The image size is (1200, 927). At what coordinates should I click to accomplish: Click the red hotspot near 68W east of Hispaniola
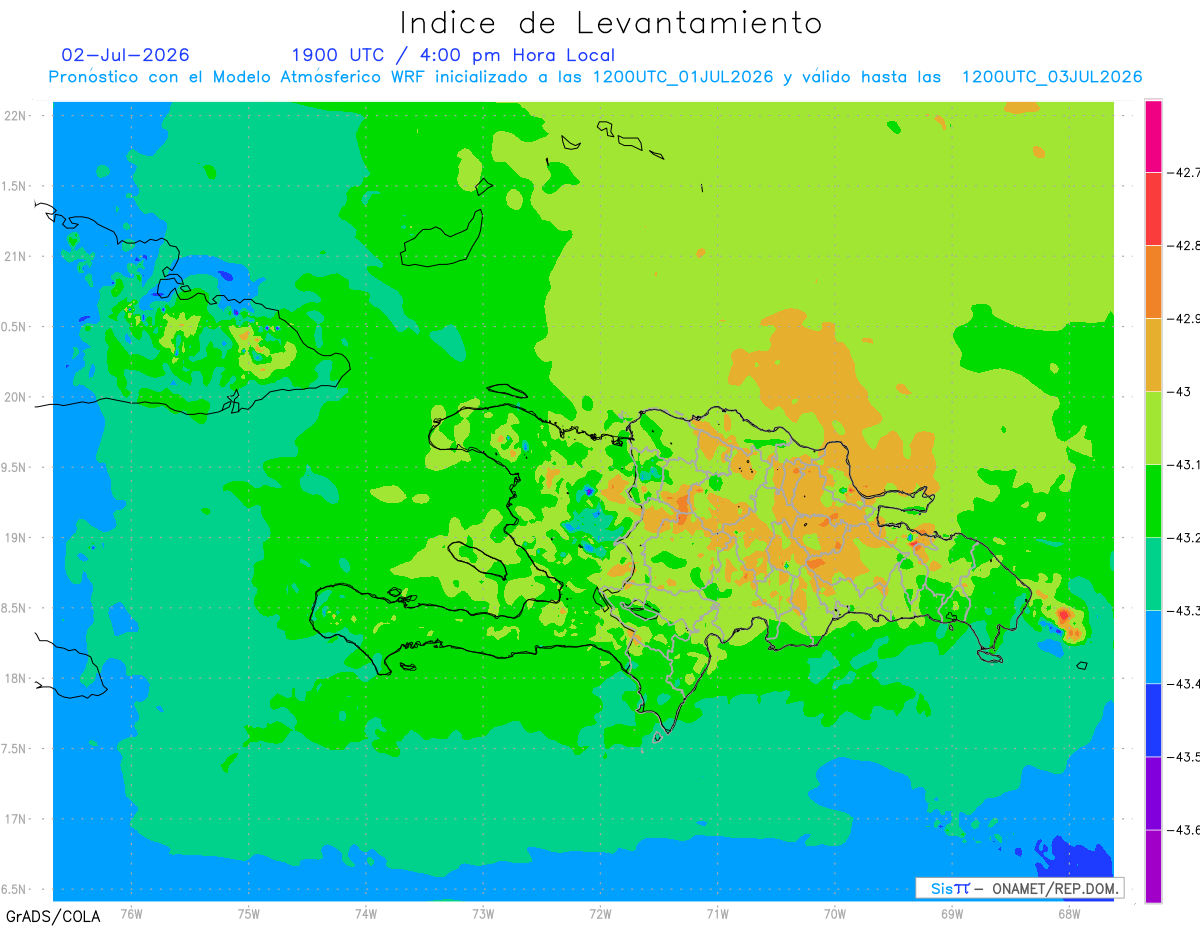(x=1064, y=614)
